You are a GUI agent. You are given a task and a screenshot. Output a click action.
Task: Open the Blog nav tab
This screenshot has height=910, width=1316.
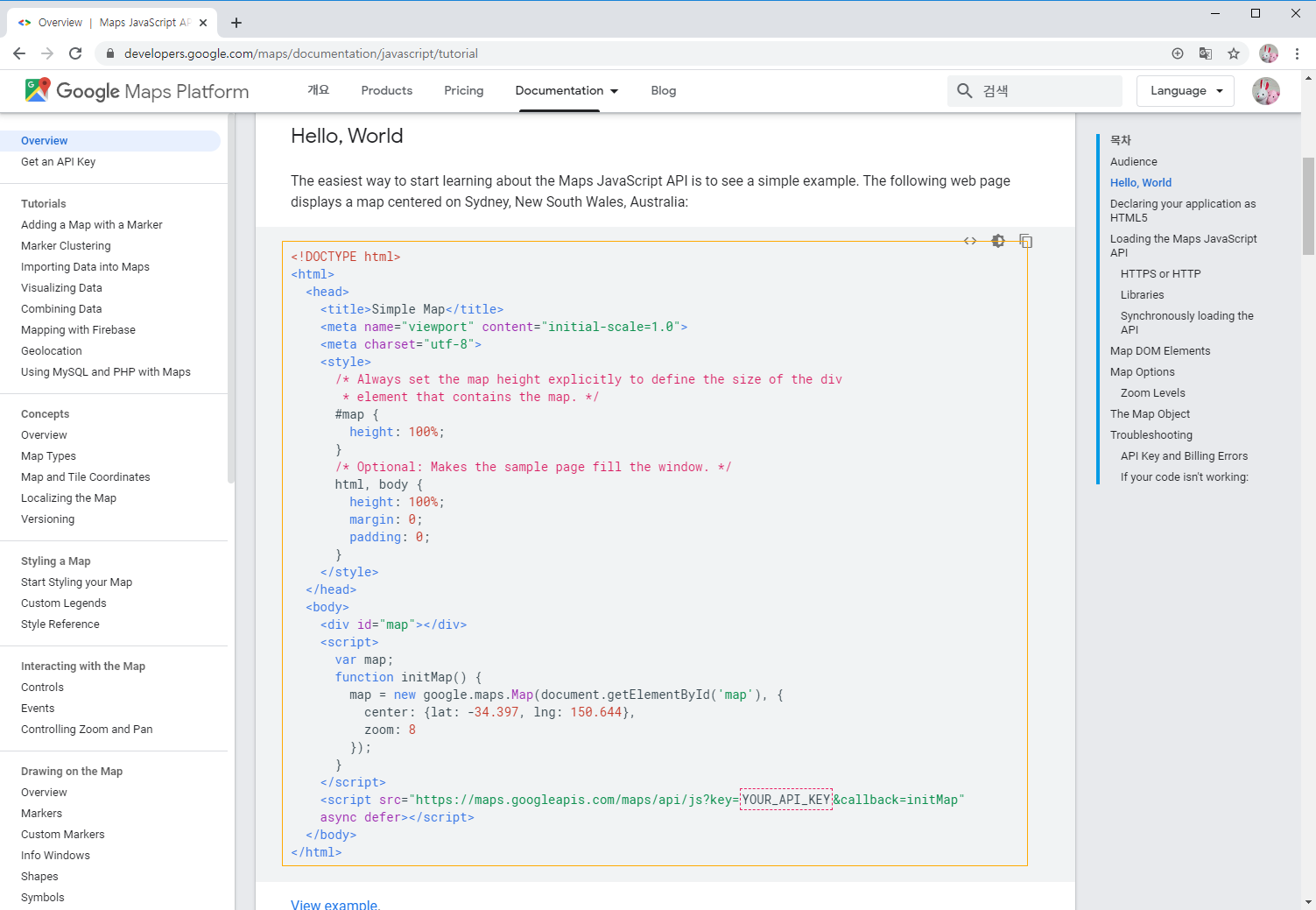pos(664,90)
